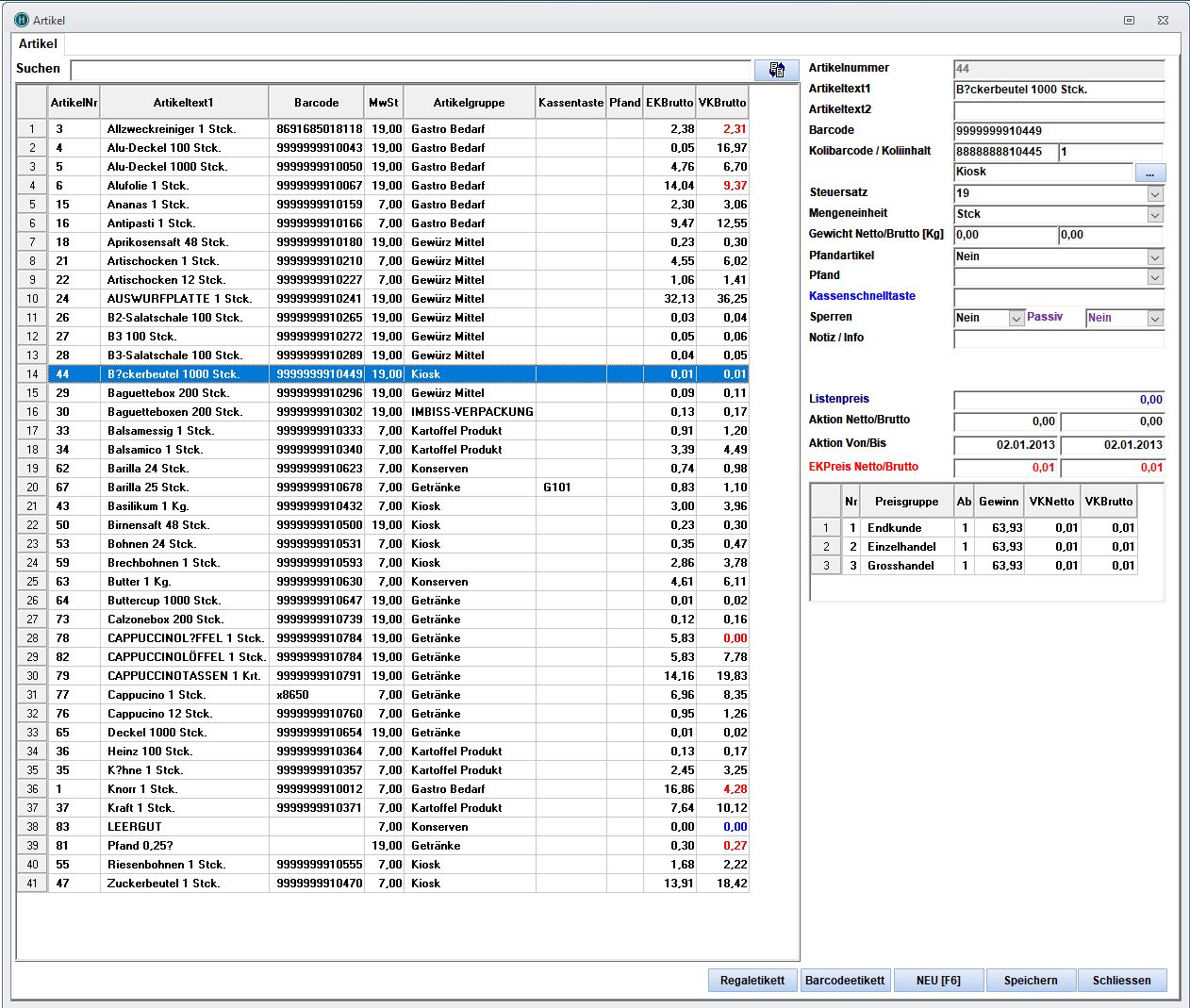Open the Steuersatz dropdown

(1155, 193)
